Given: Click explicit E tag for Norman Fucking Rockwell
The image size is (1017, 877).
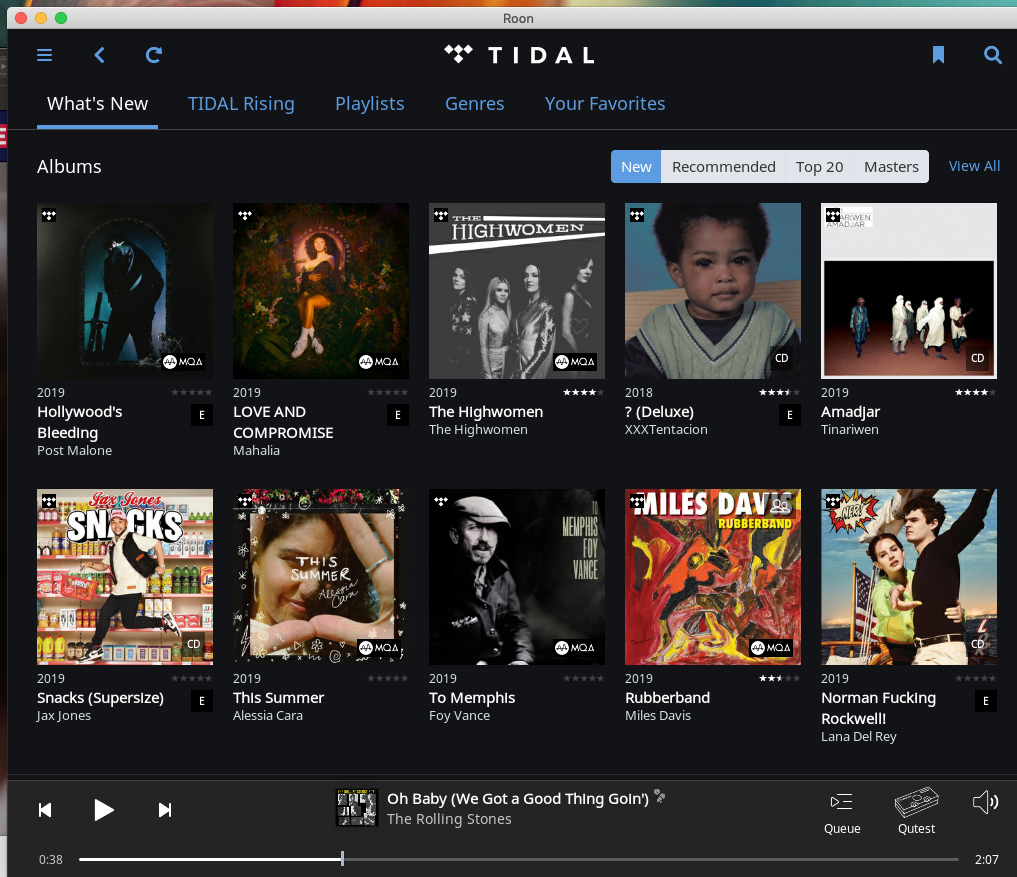Looking at the screenshot, I should pyautogui.click(x=986, y=701).
